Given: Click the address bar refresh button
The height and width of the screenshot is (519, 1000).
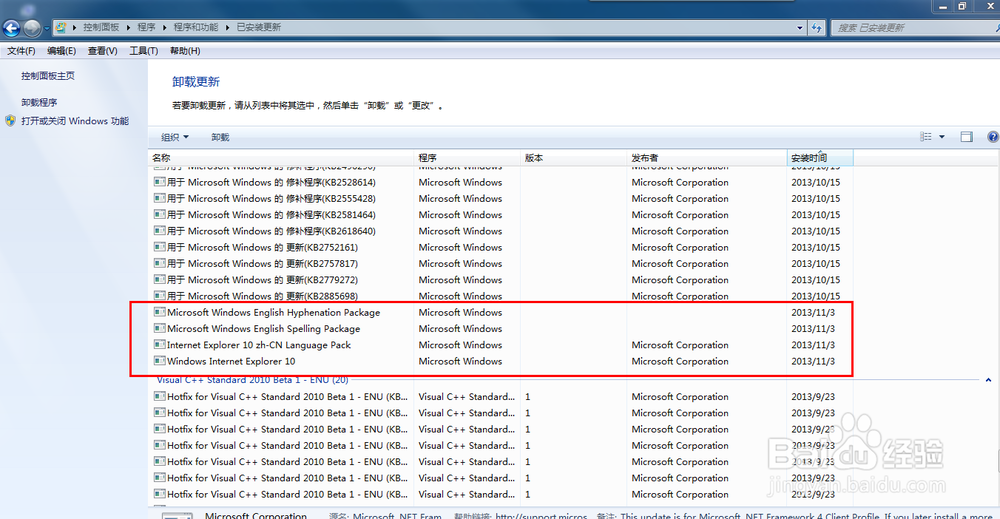Looking at the screenshot, I should (x=817, y=27).
